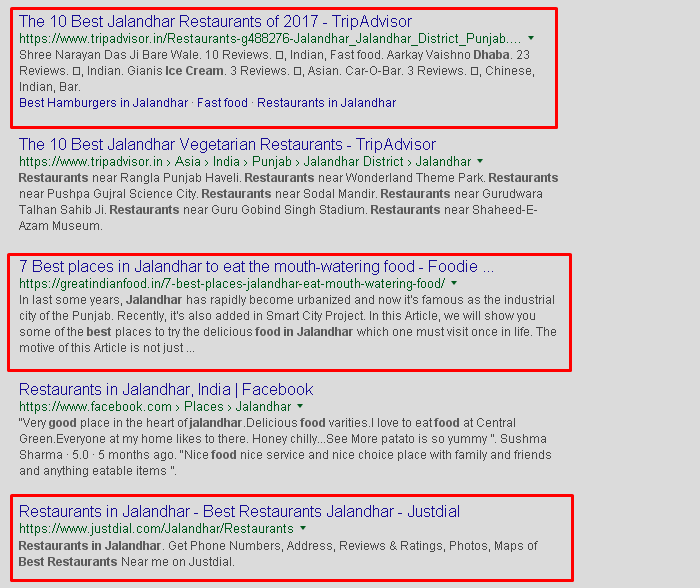Click the greatindianfood.in green URL text
Screen dimensions: 700x588
(232, 284)
